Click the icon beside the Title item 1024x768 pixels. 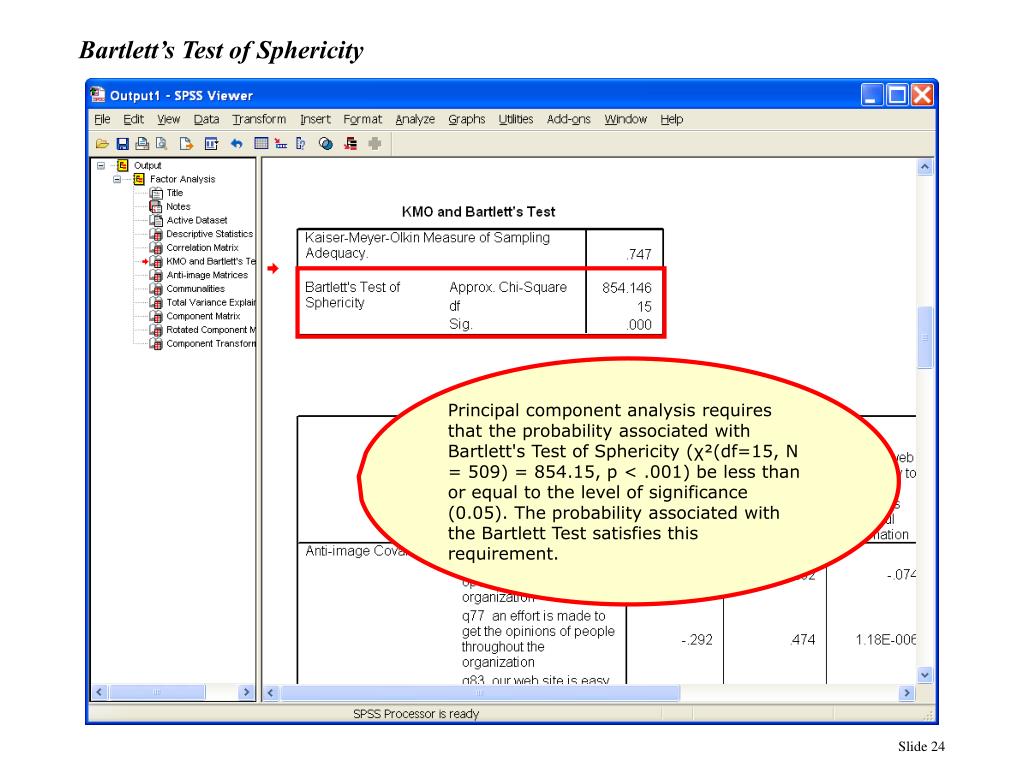point(156,193)
